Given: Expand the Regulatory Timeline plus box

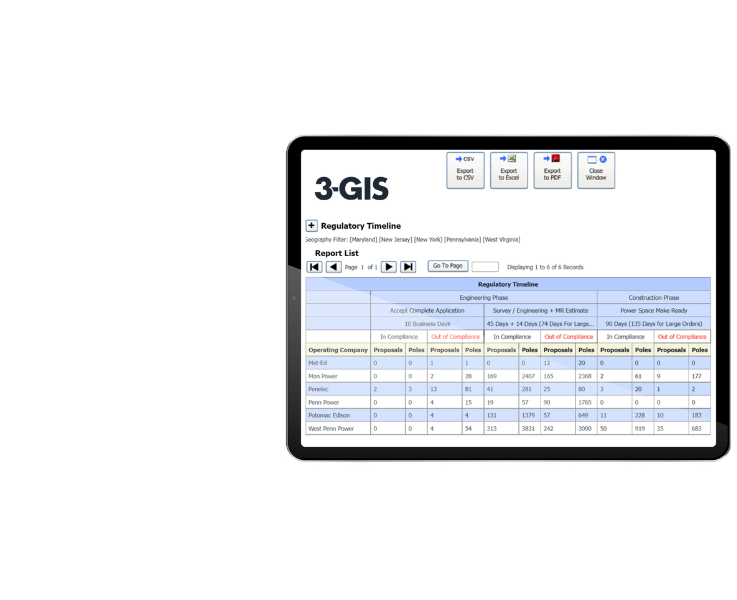Looking at the screenshot, I should pyautogui.click(x=311, y=226).
